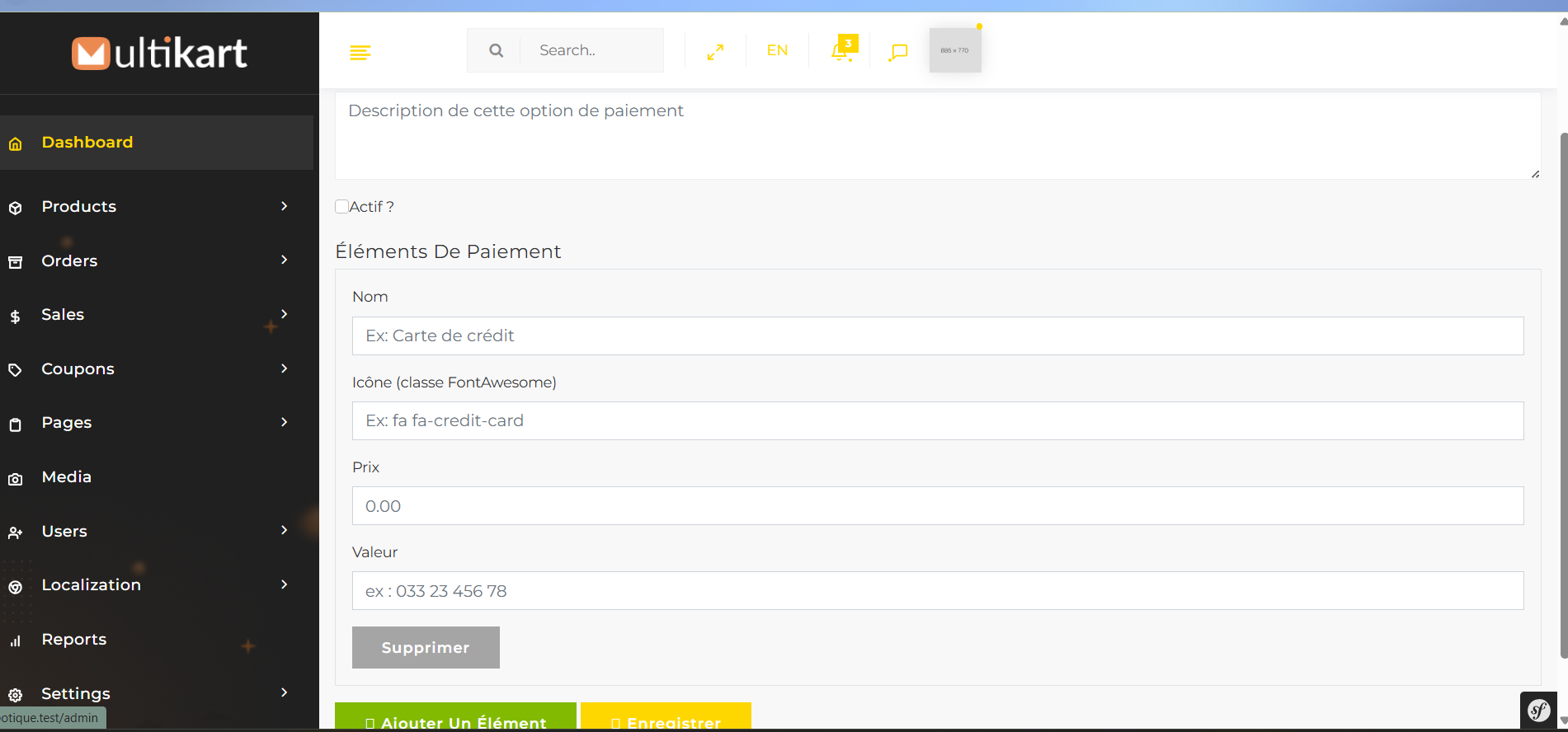Click the Nom field label
Screen dimensions: 1568x732
(x=370, y=297)
